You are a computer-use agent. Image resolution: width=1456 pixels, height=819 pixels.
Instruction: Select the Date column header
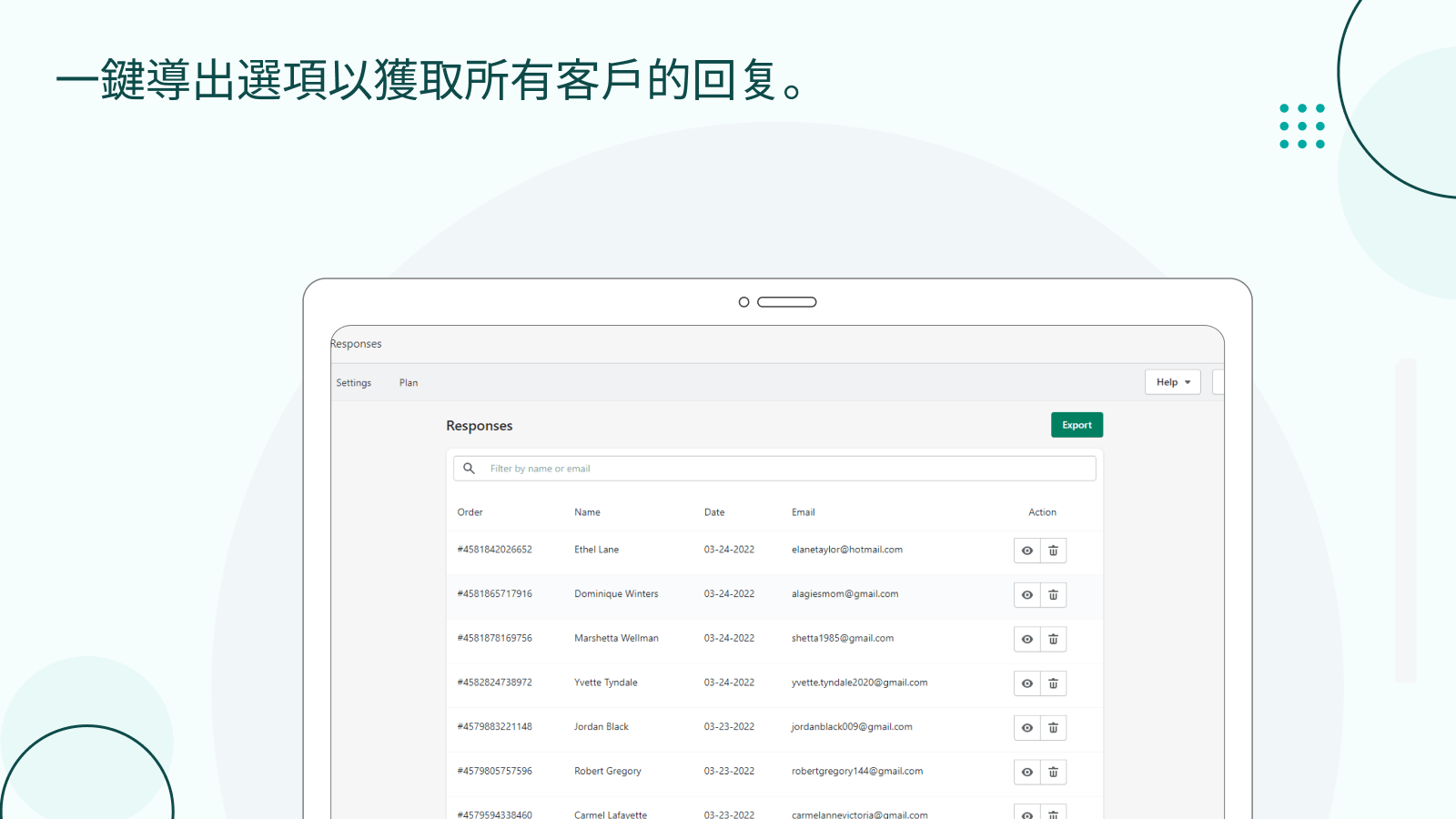tap(714, 512)
